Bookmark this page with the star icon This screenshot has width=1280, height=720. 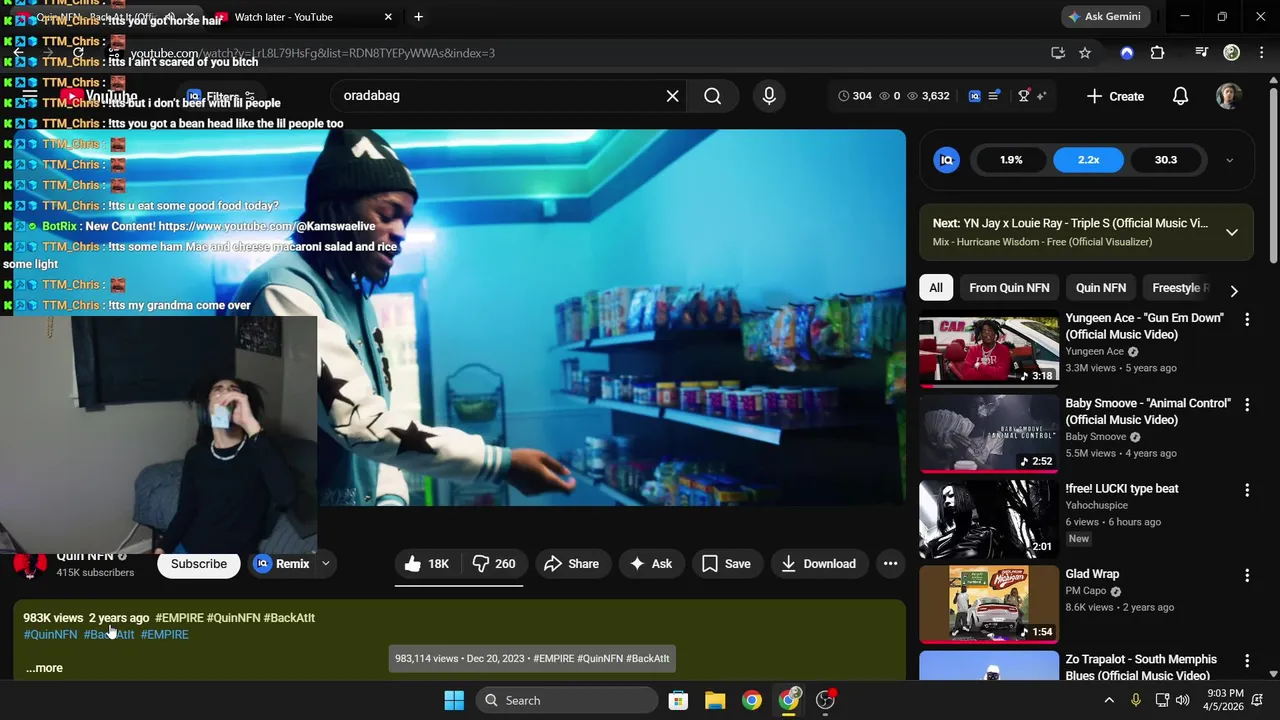1085,53
